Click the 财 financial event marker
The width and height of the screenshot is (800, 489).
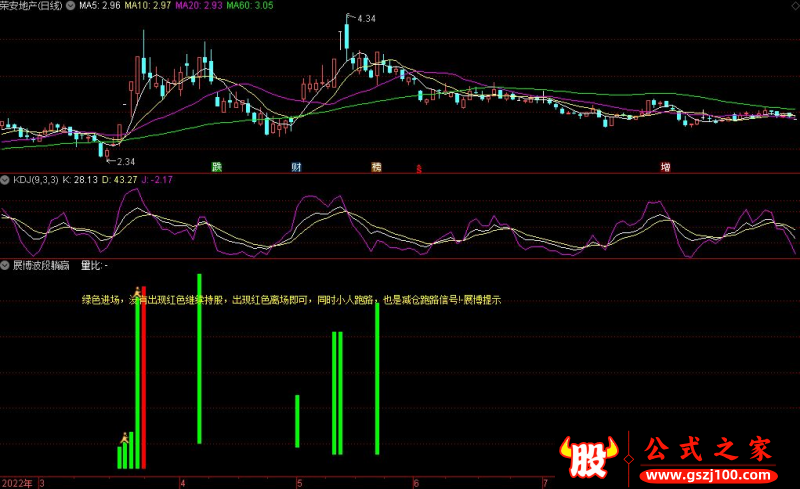coord(296,167)
